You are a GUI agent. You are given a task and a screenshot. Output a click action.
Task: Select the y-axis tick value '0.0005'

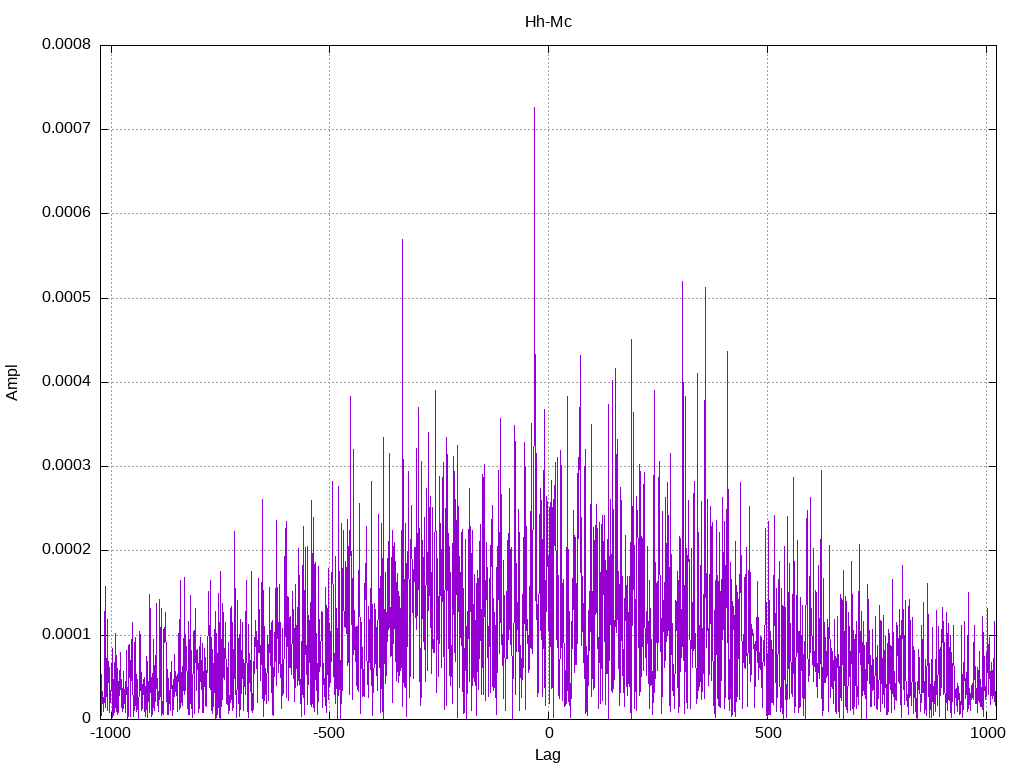click(x=66, y=298)
